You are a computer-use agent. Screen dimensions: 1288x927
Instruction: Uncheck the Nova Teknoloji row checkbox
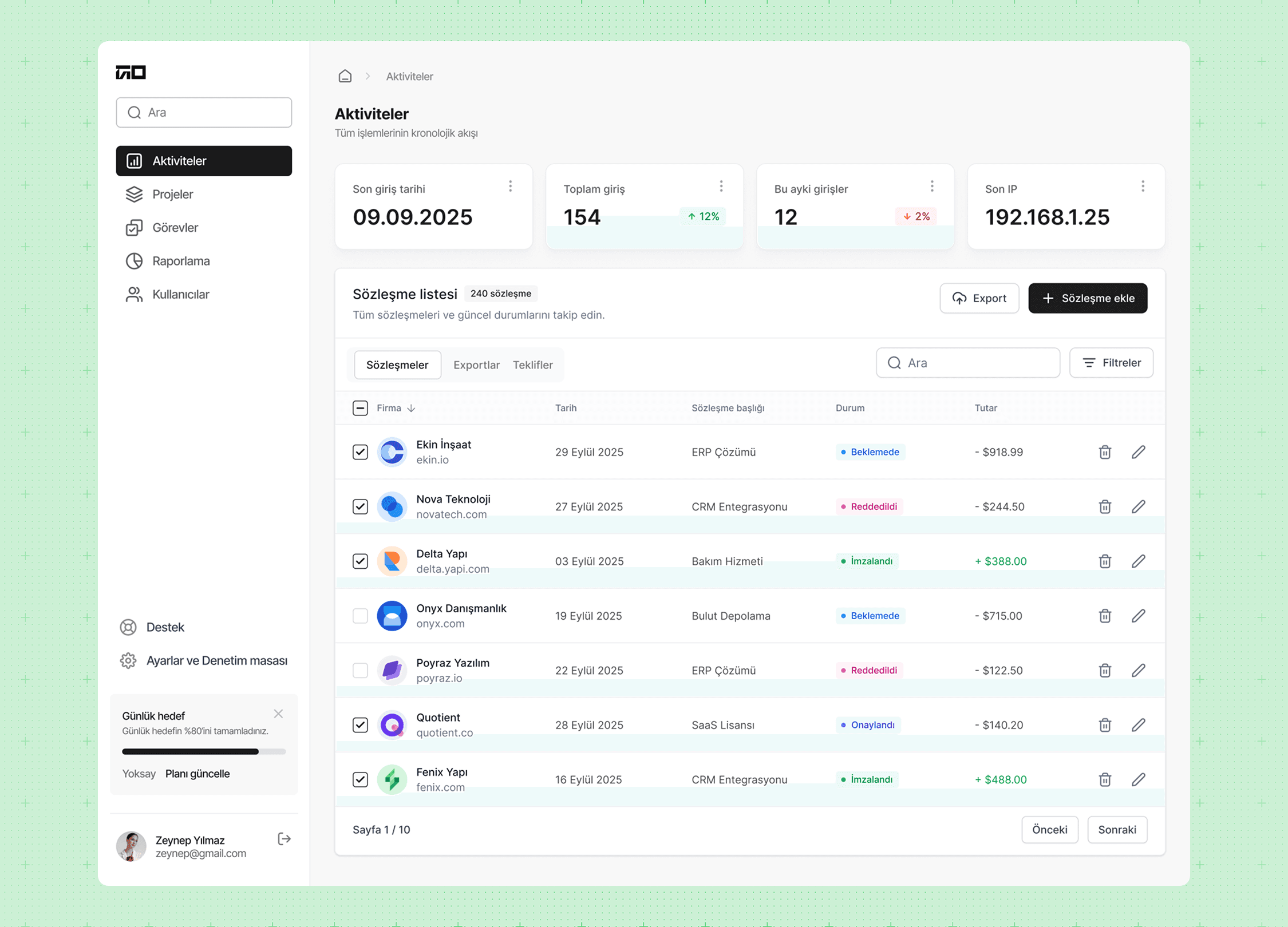[360, 506]
